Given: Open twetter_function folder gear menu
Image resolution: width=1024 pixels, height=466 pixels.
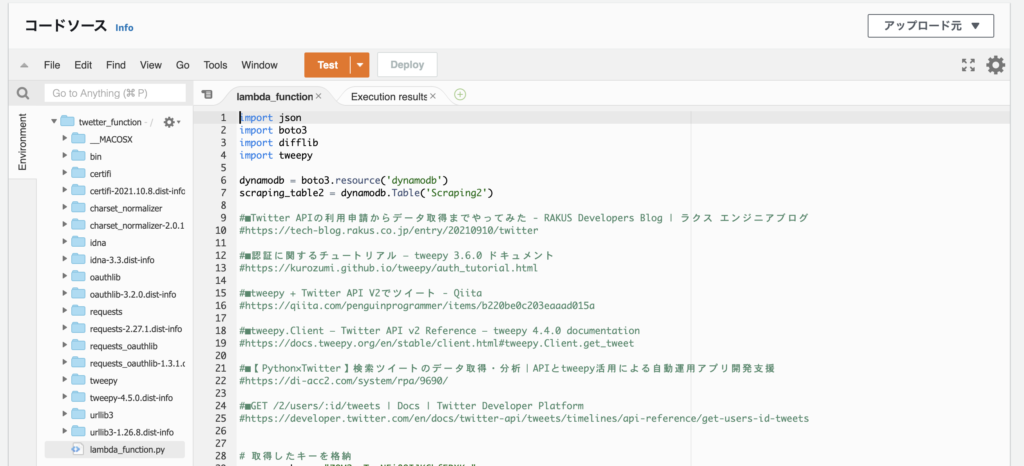Looking at the screenshot, I should click(x=171, y=121).
